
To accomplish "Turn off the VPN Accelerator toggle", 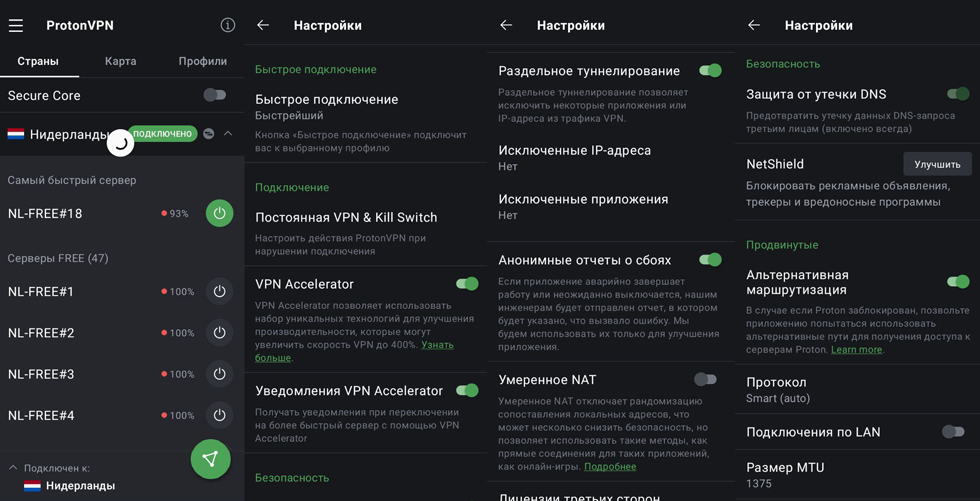I will (x=467, y=284).
